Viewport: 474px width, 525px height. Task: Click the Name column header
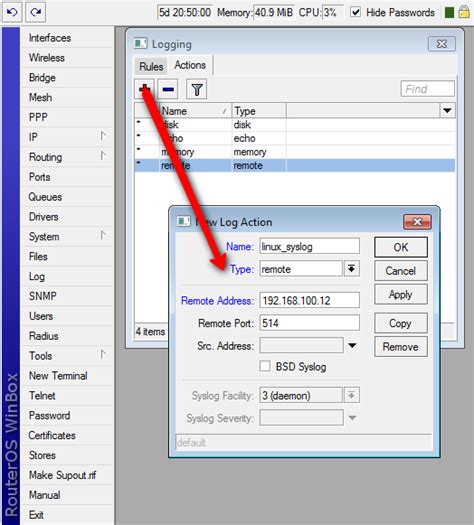195,110
